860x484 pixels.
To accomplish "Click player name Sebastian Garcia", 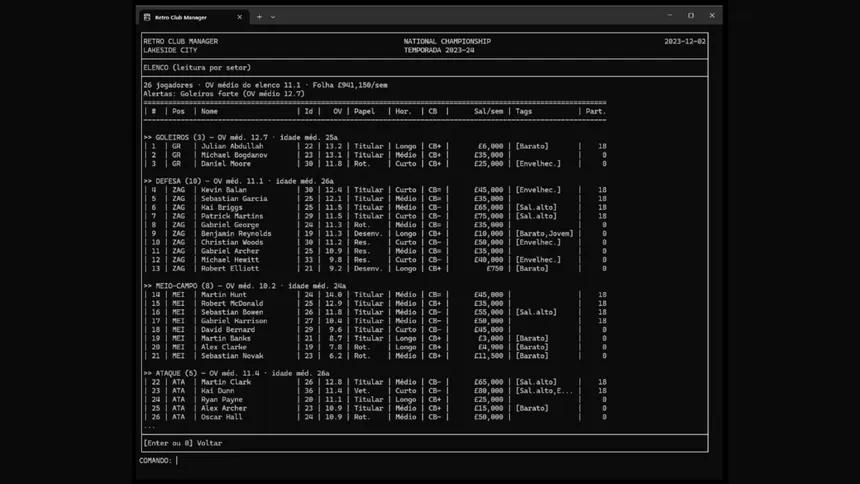I will point(234,199).
